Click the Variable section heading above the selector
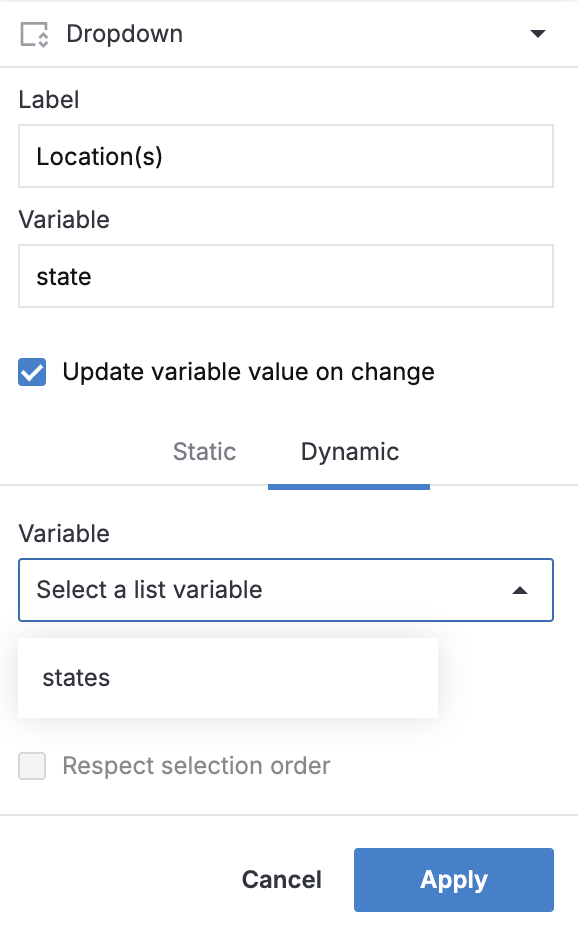Image resolution: width=578 pixels, height=936 pixels. 63,533
